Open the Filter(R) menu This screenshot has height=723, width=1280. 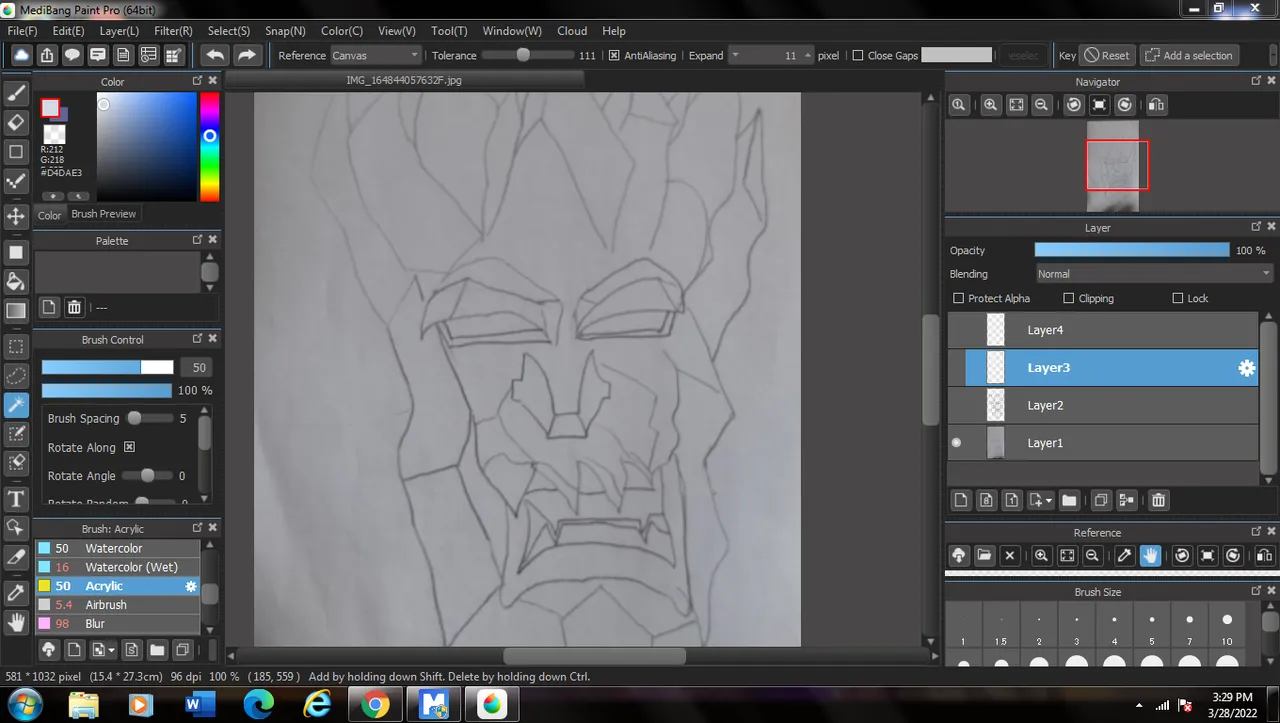pyautogui.click(x=173, y=31)
